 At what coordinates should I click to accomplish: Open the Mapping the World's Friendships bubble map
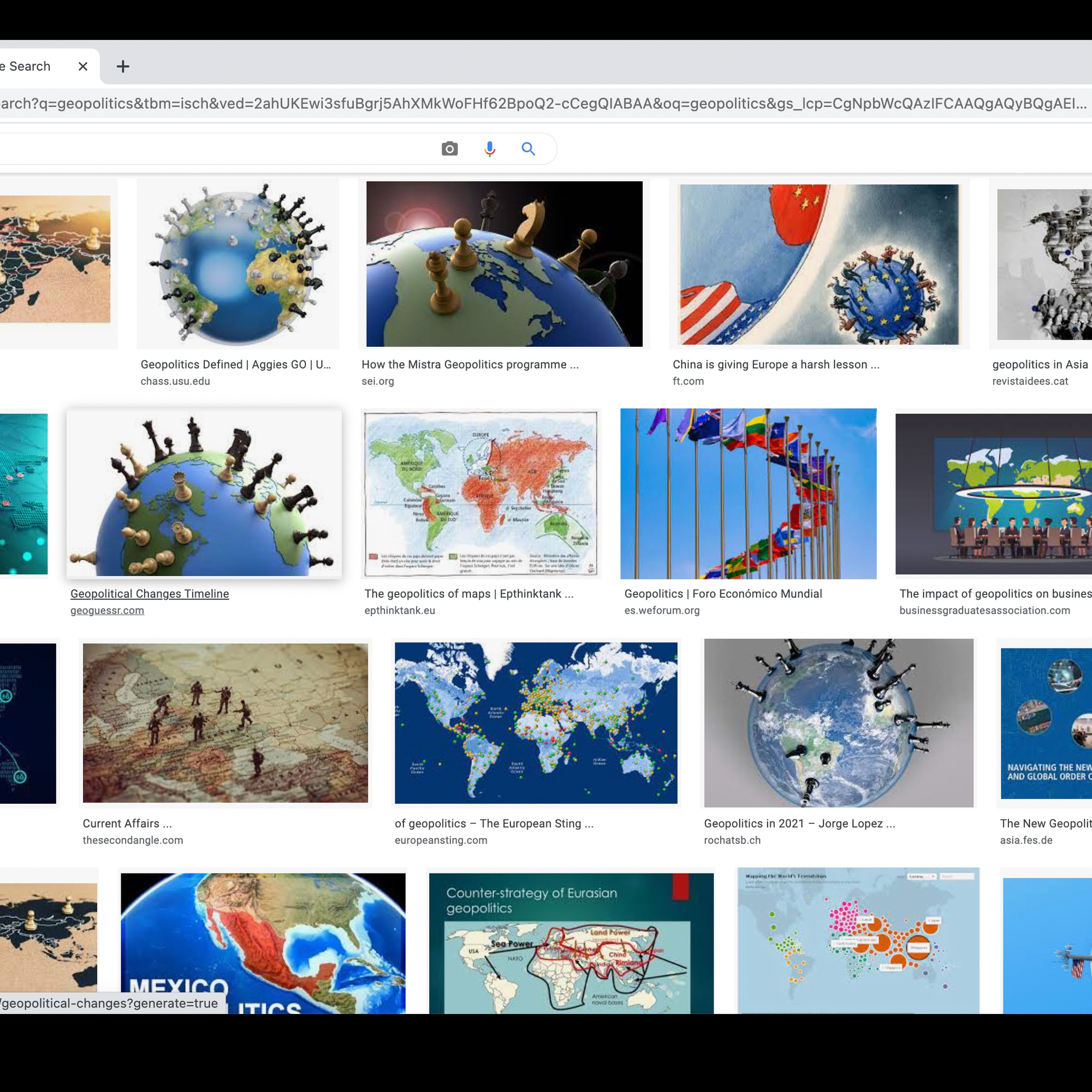pyautogui.click(x=858, y=941)
